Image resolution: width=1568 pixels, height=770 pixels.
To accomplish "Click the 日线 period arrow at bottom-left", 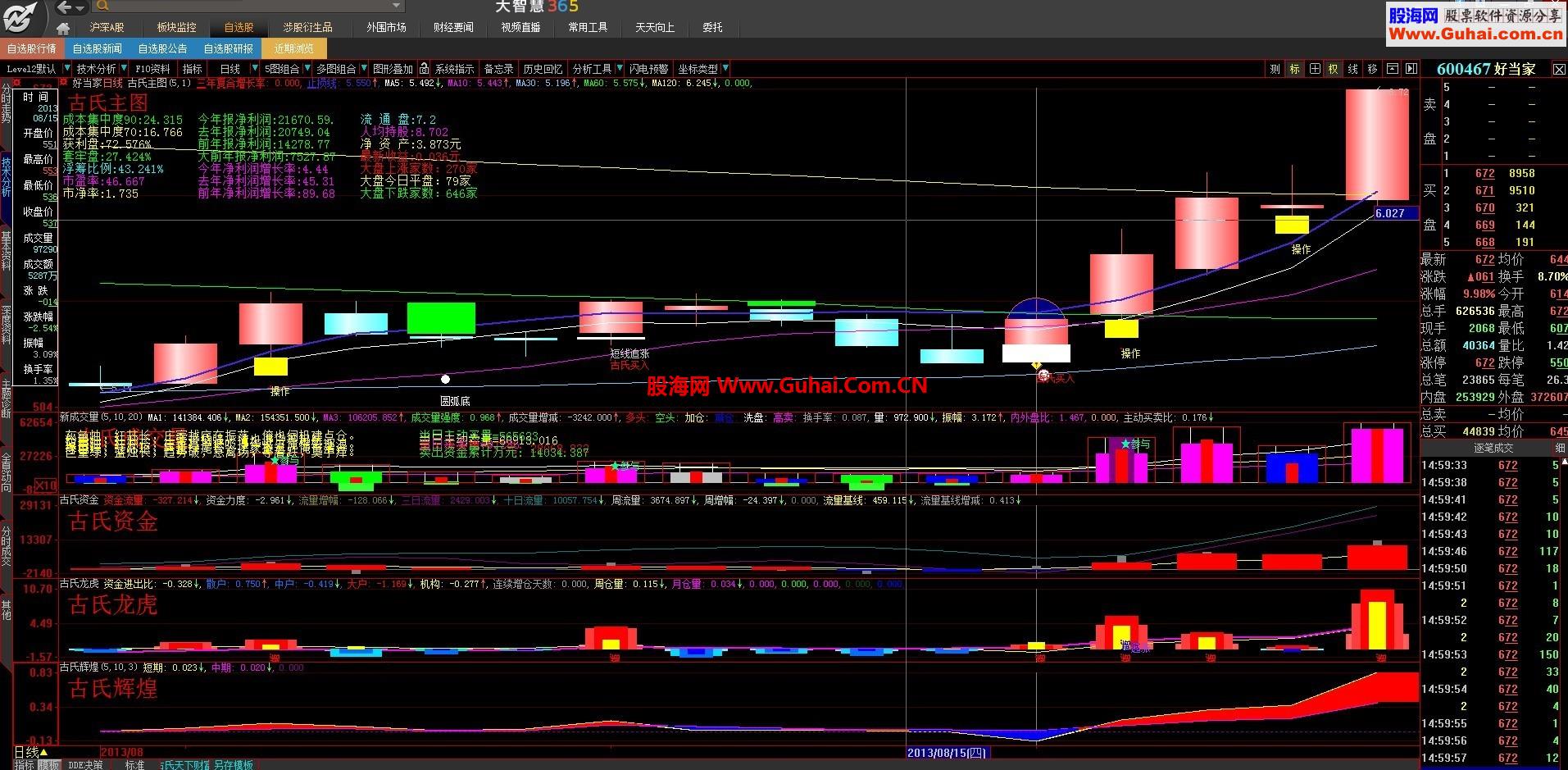I will point(43,752).
